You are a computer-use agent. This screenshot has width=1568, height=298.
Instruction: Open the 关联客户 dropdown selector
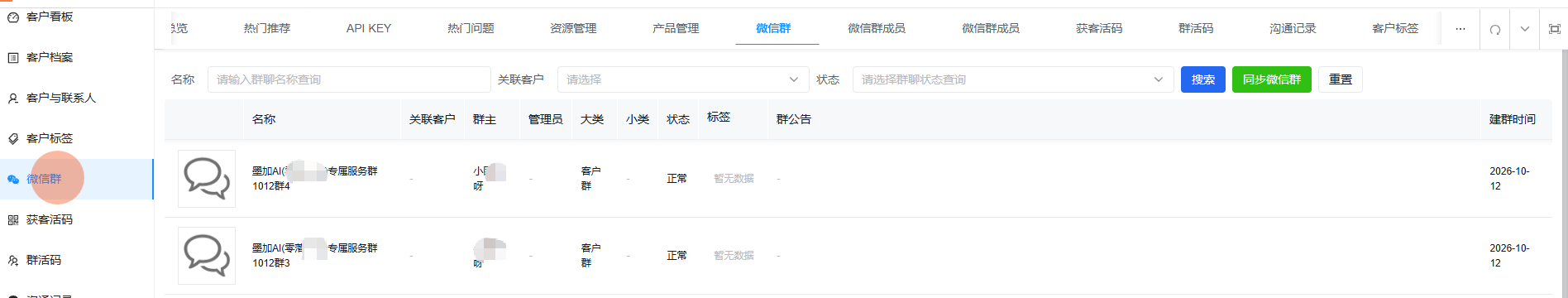click(x=682, y=79)
